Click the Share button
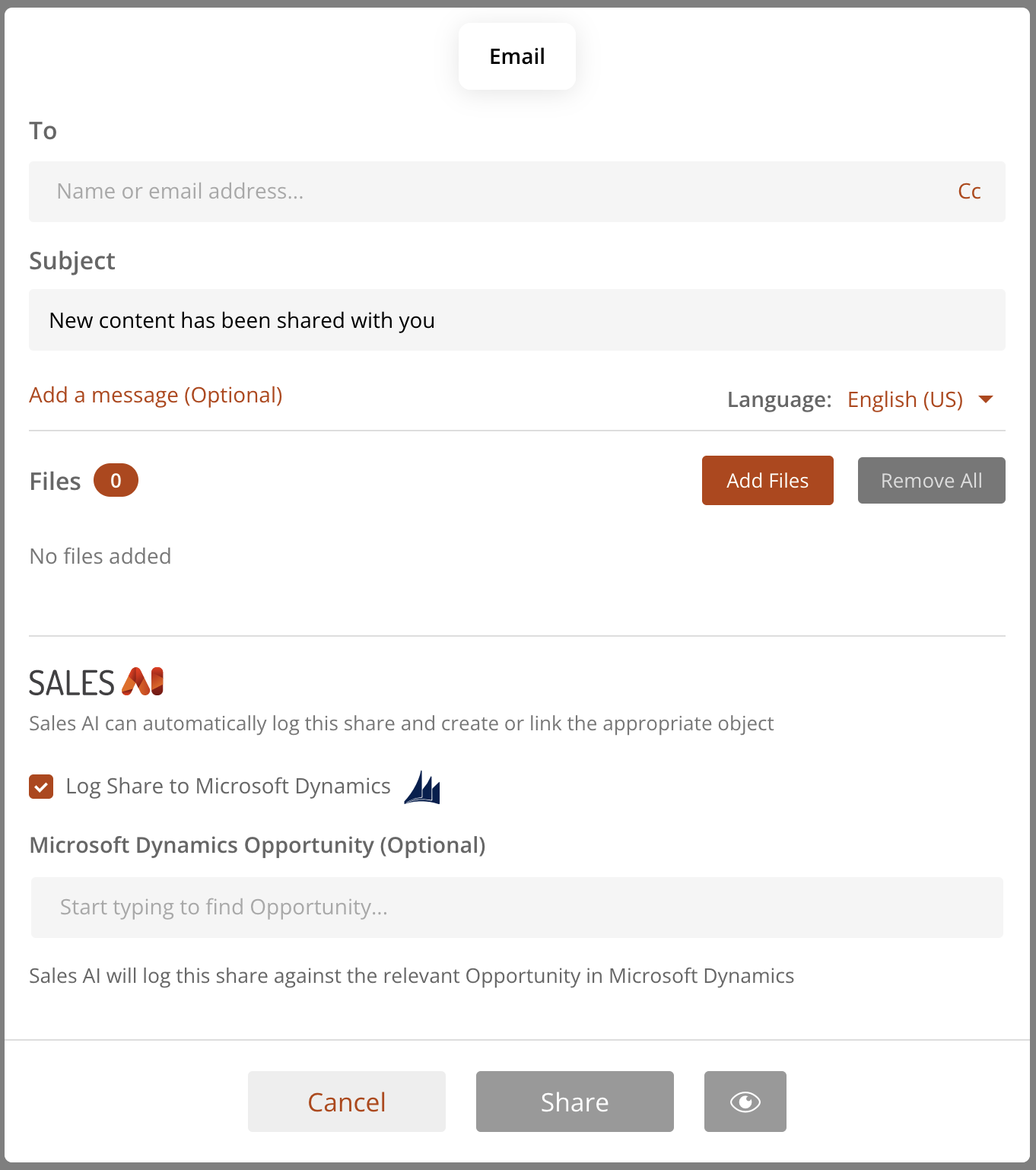1036x1170 pixels. click(575, 1102)
